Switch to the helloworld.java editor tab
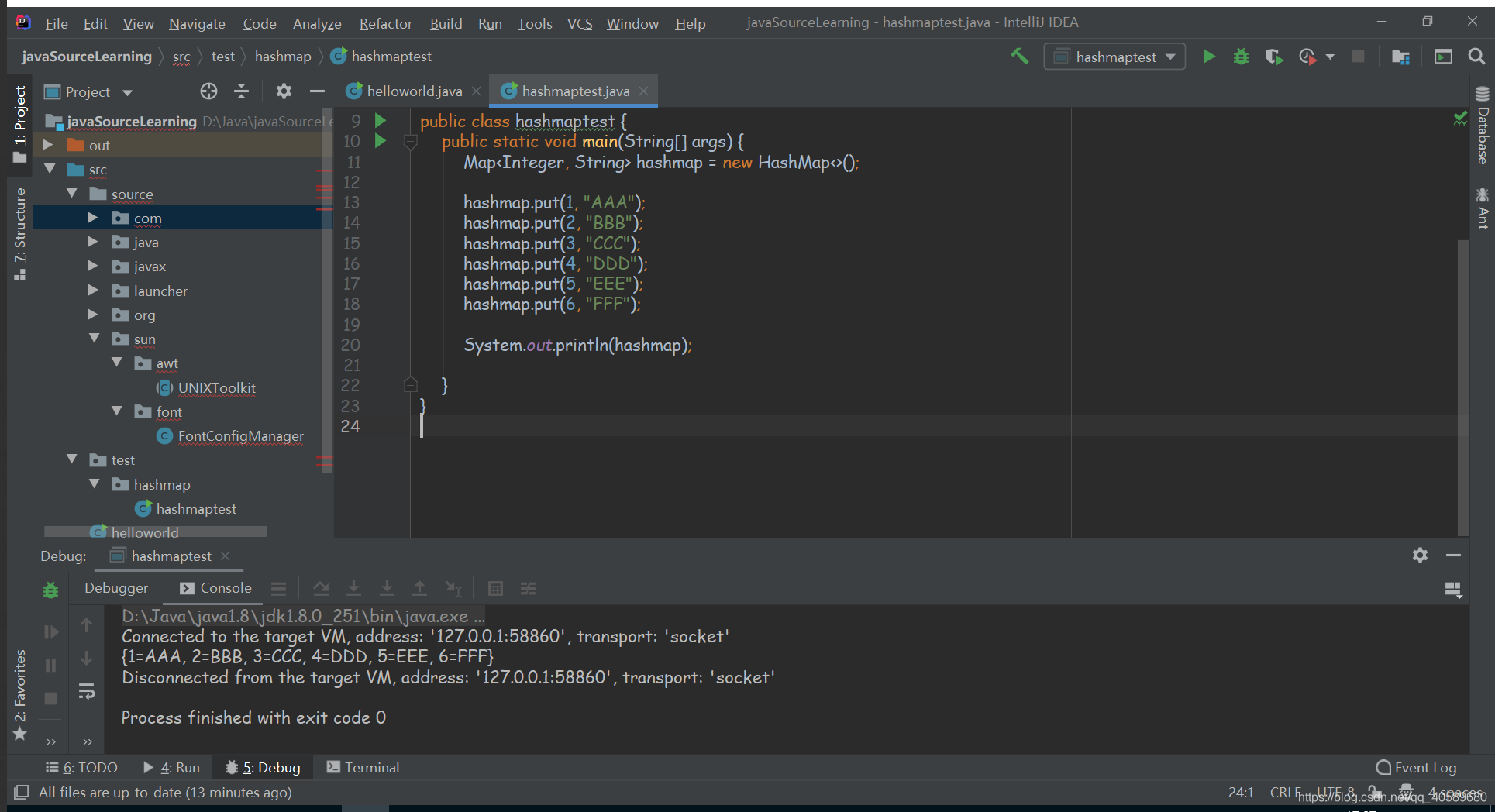1495x812 pixels. click(x=414, y=91)
